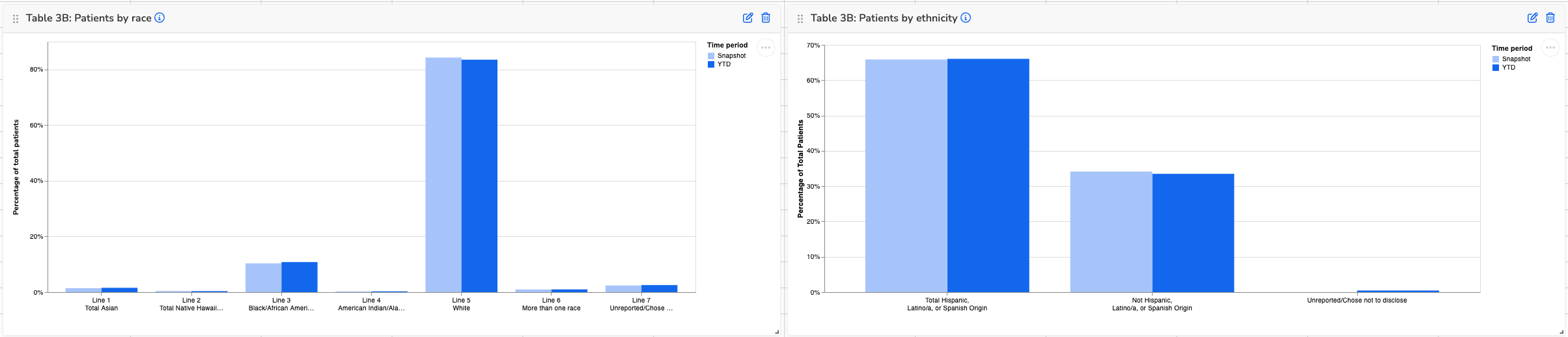Open info tooltip for Patients by ethnicity
The image size is (1568, 337).
pos(966,18)
